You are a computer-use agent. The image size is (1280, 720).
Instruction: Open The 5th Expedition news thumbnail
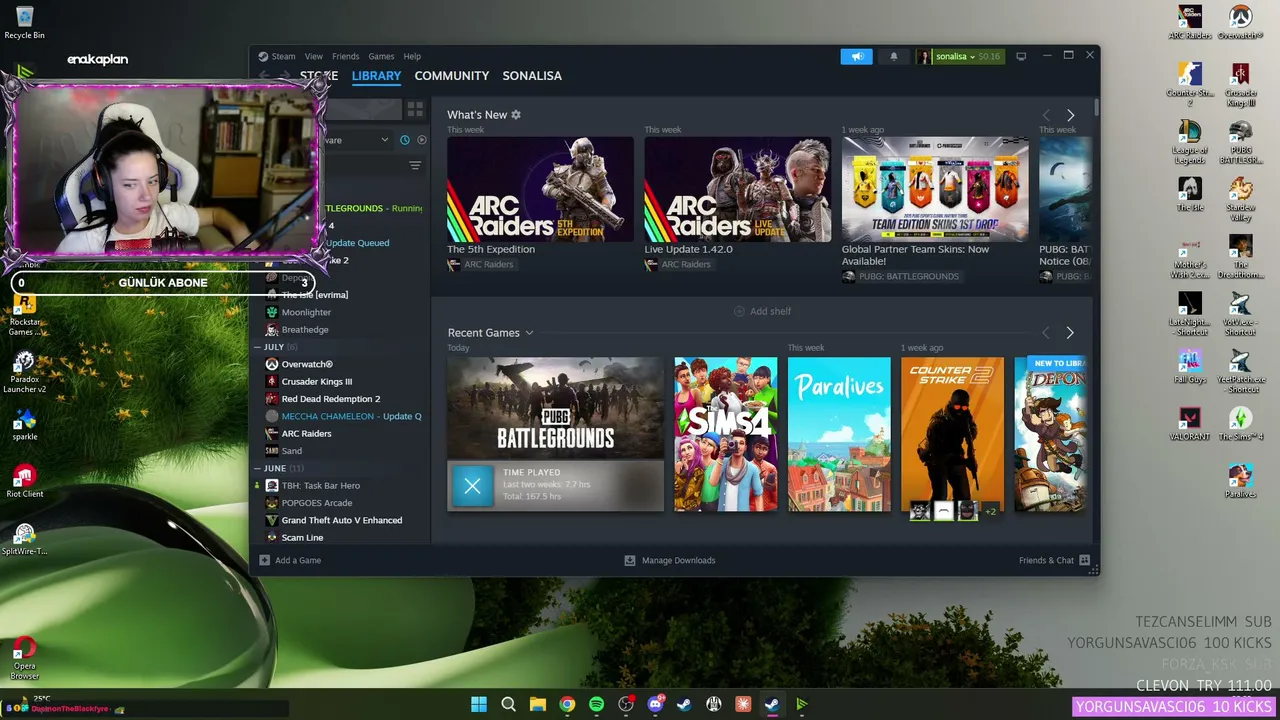point(540,190)
